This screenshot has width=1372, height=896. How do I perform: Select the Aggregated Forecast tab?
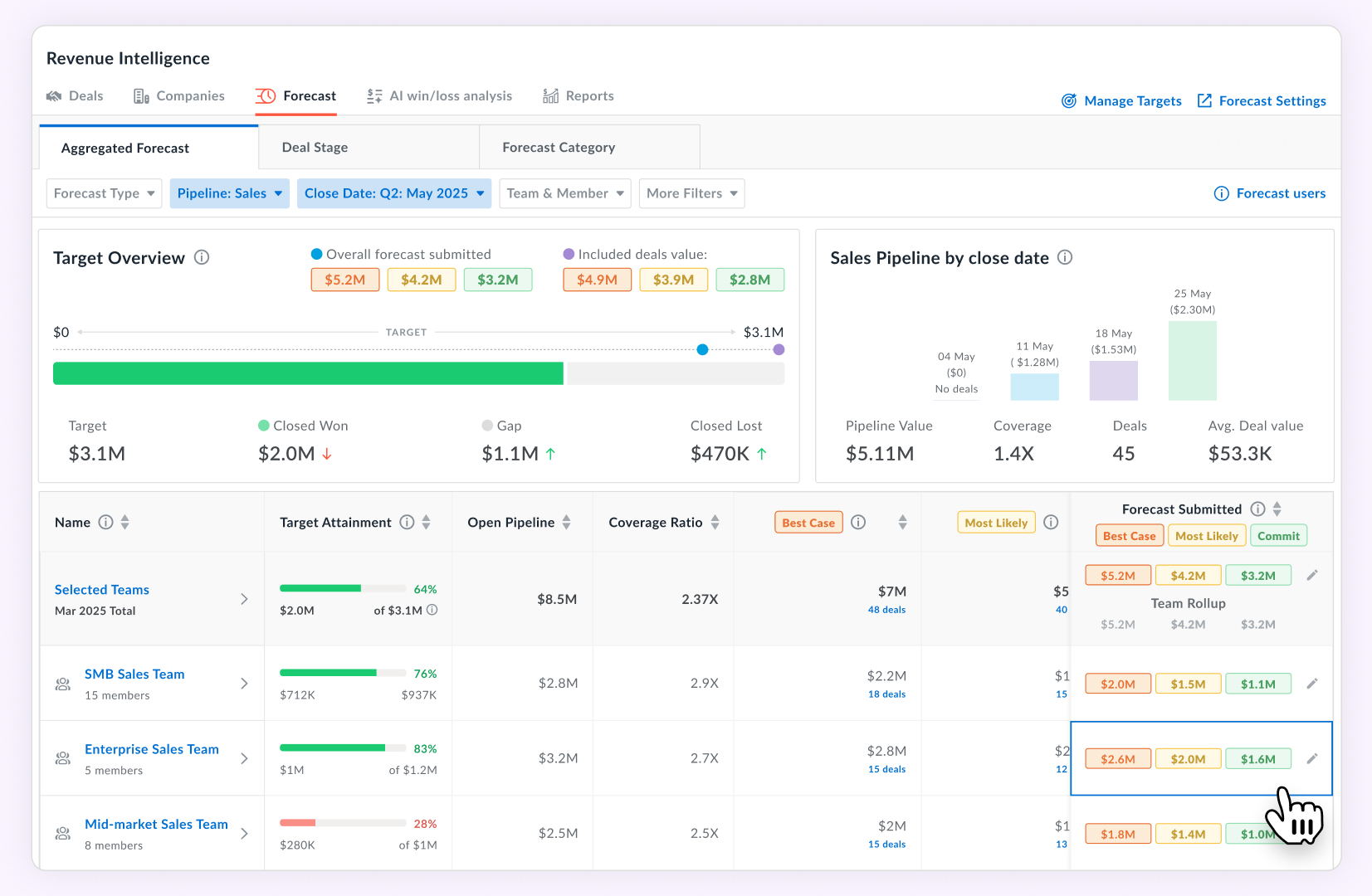tap(149, 148)
